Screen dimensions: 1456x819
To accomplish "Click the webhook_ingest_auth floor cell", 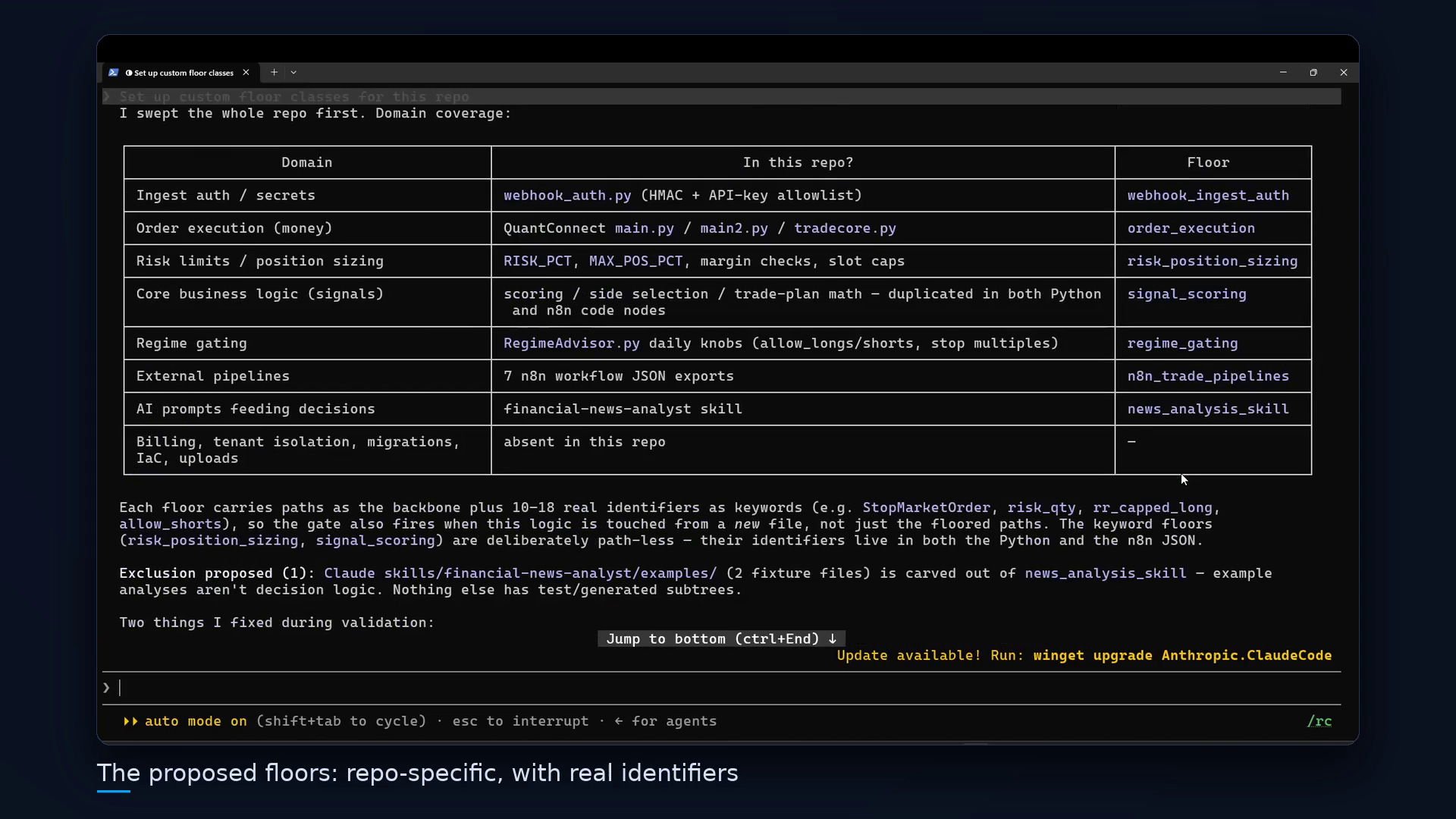I will 1213,196.
